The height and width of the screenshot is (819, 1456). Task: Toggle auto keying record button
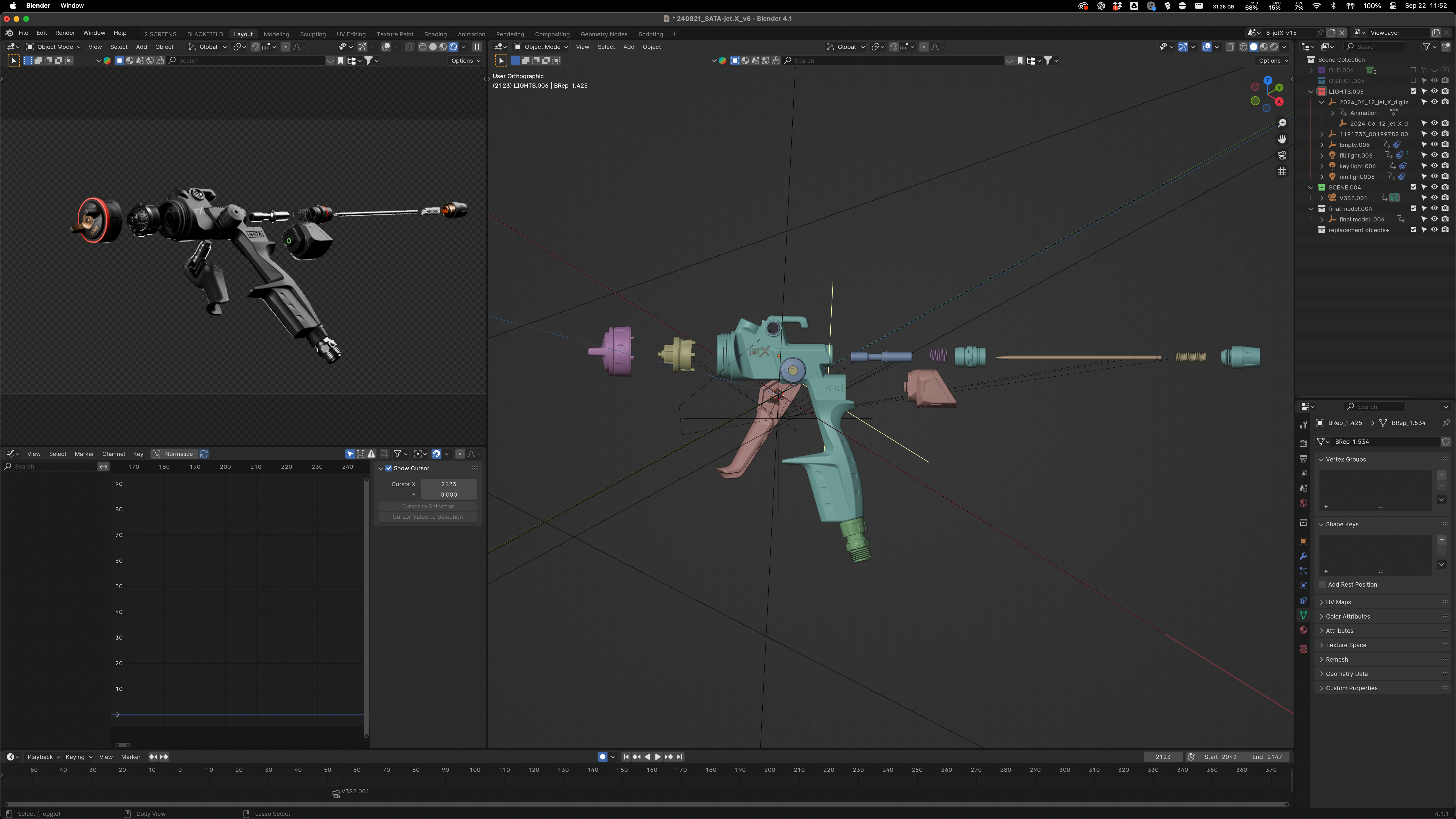[603, 757]
